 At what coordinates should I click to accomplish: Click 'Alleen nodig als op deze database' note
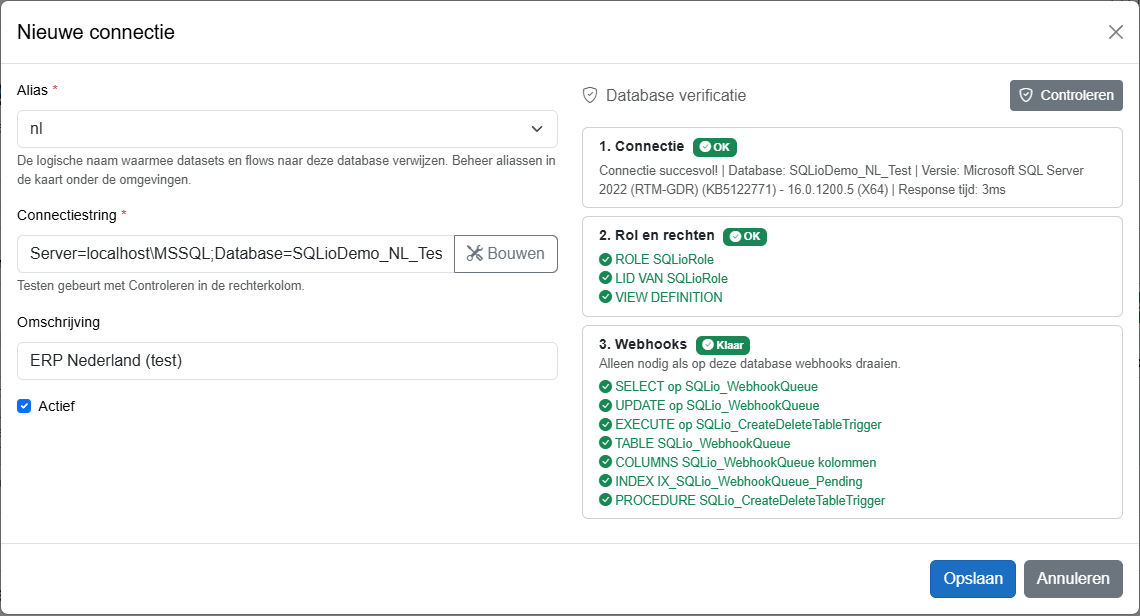click(750, 364)
